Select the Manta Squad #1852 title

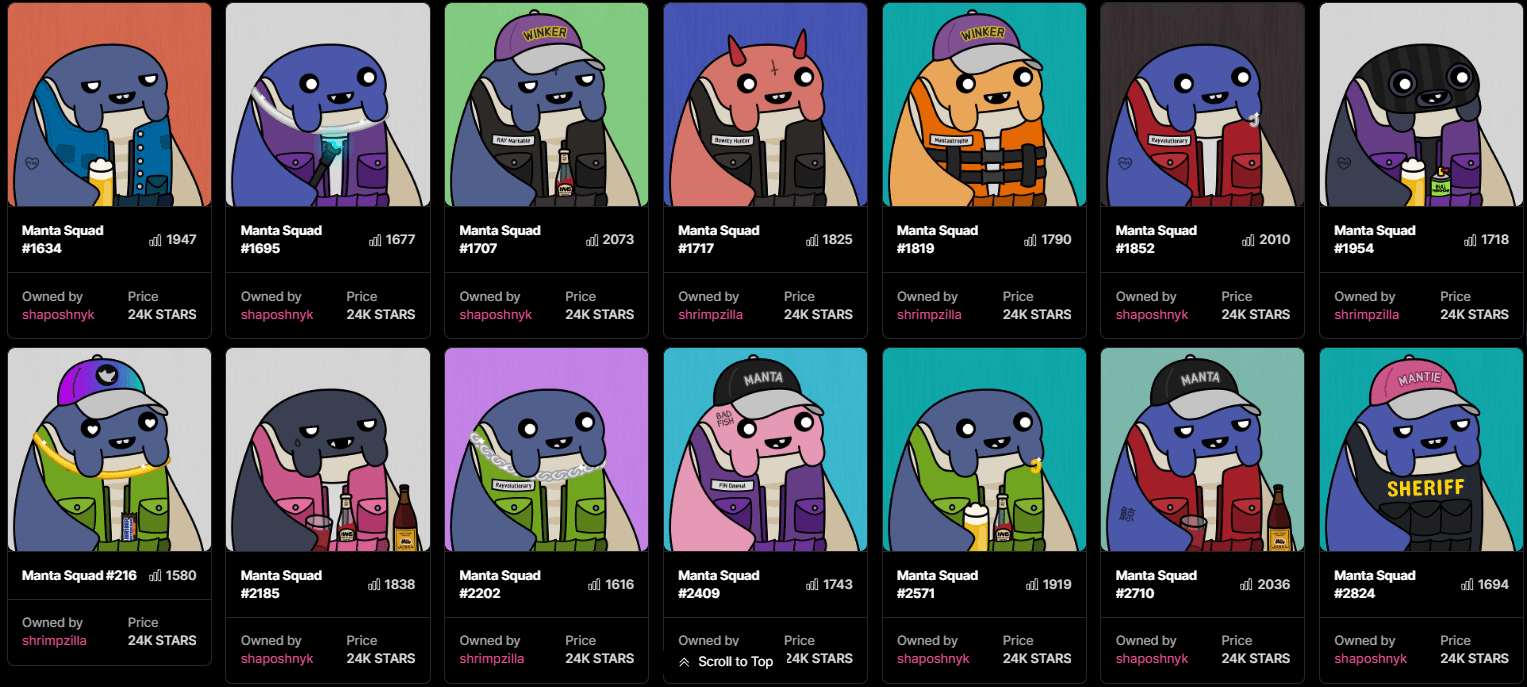coord(1156,239)
